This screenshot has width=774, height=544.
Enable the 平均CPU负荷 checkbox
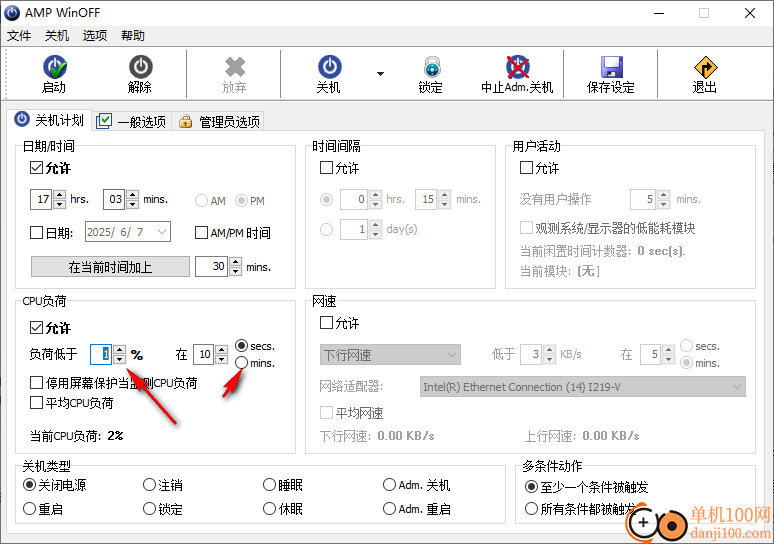[x=37, y=403]
